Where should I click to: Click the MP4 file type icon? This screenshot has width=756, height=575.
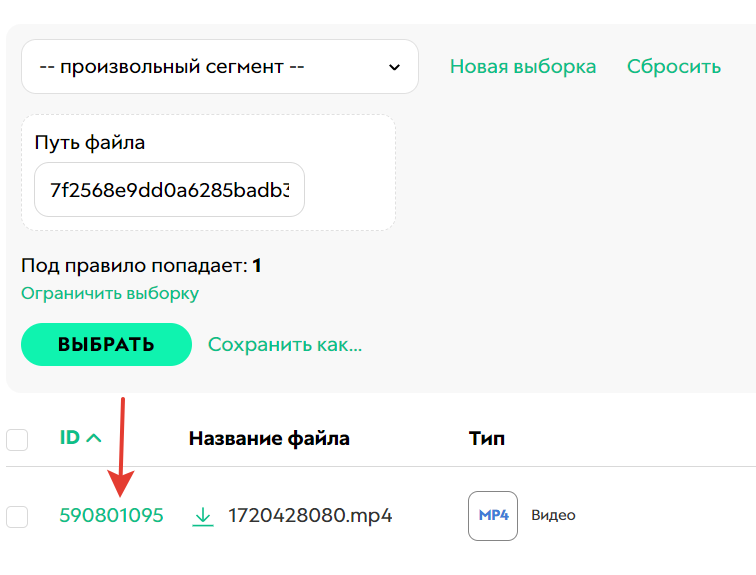click(x=493, y=516)
